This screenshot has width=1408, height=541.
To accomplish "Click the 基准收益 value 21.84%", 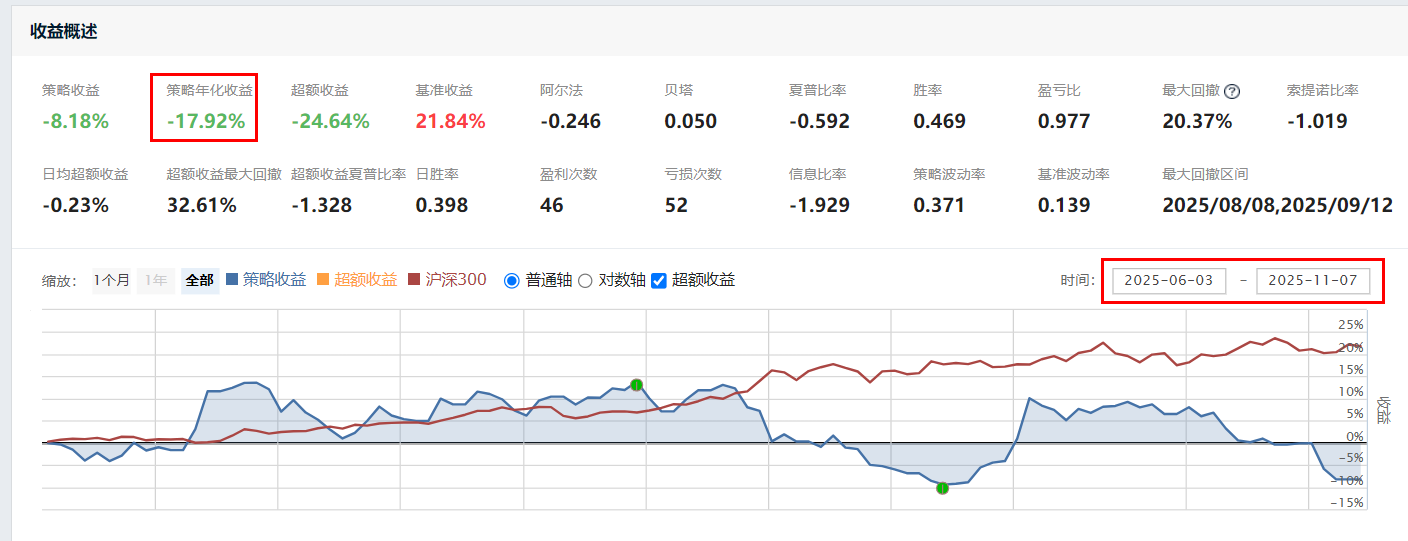I will tap(450, 122).
